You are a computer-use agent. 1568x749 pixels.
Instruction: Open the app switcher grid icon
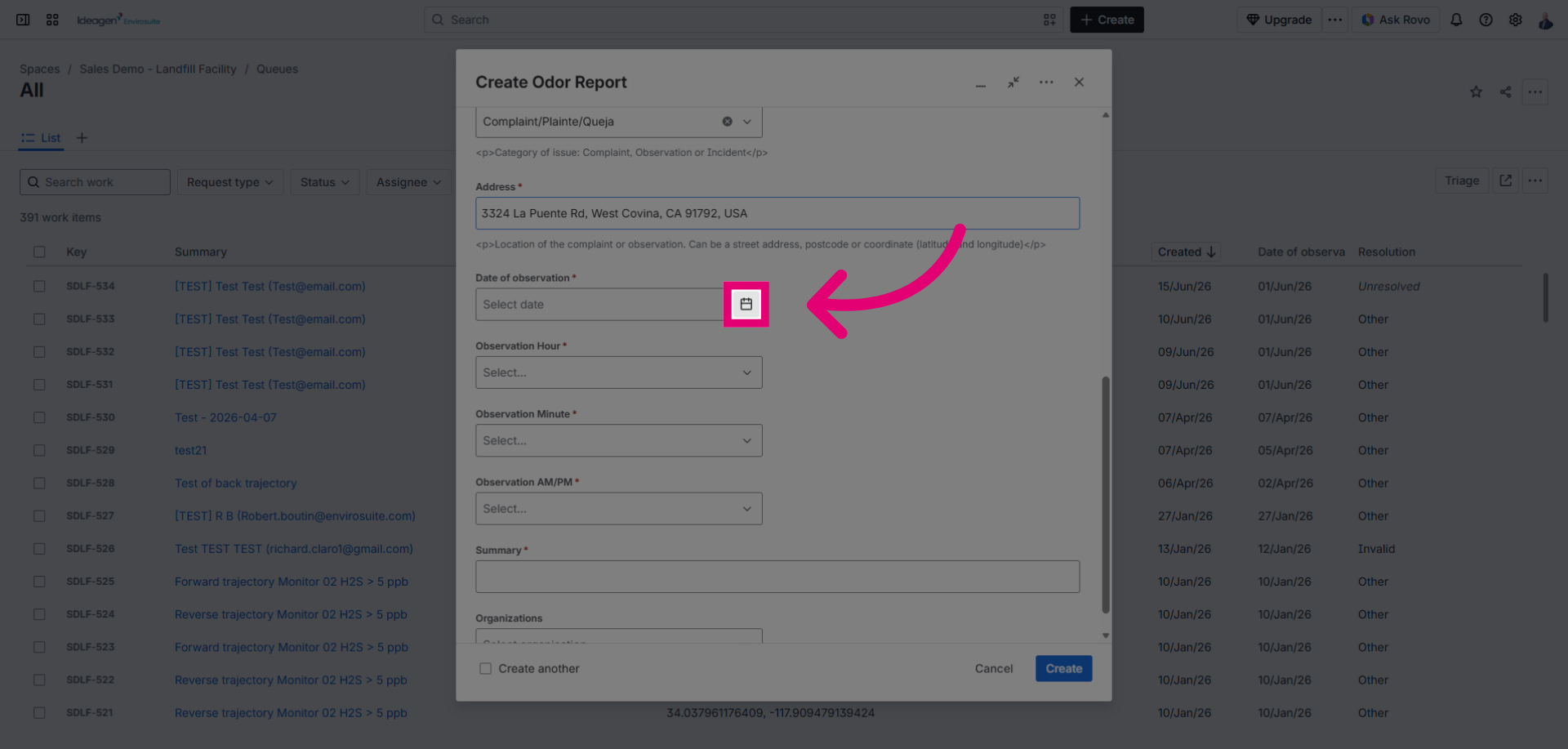tap(52, 20)
